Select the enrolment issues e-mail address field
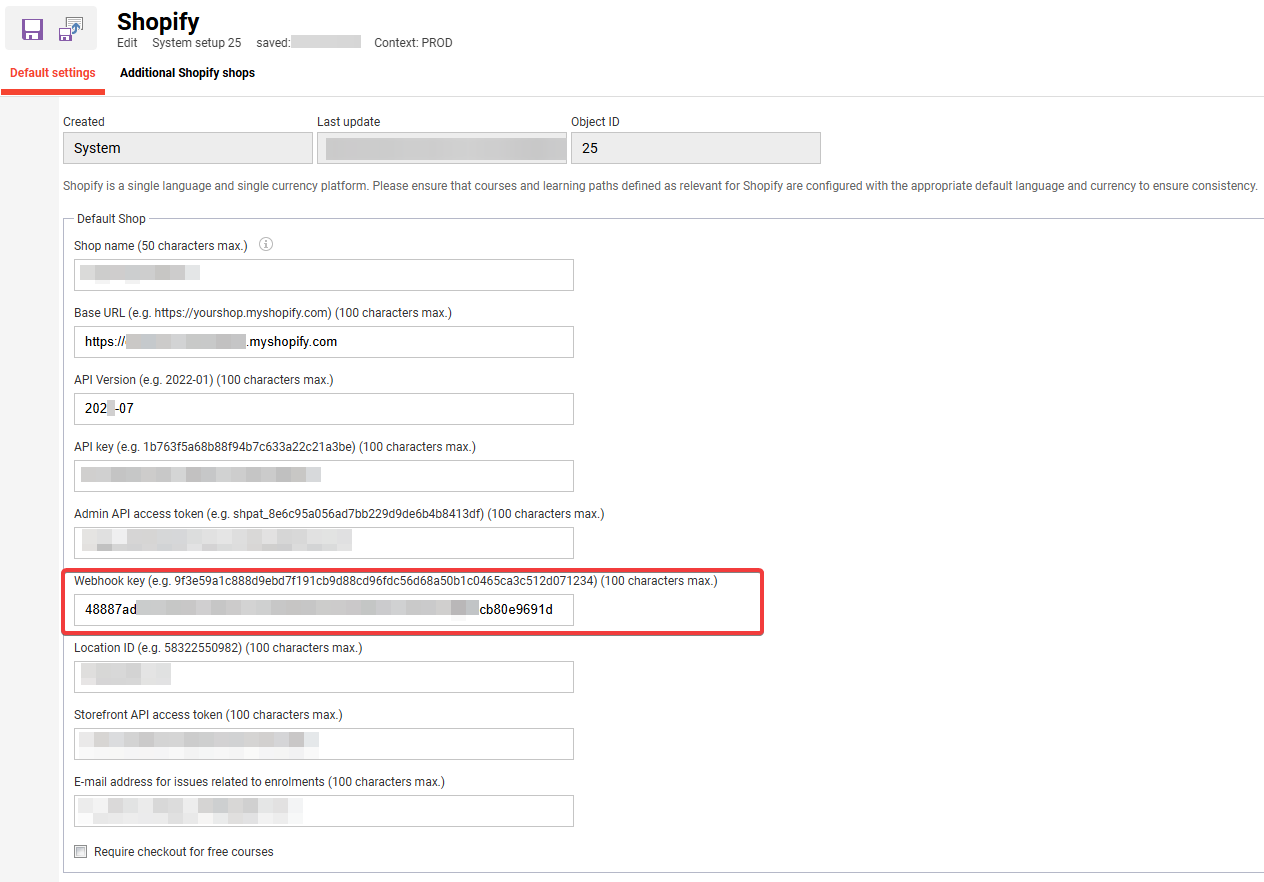Viewport: 1264px width, 882px height. (323, 811)
